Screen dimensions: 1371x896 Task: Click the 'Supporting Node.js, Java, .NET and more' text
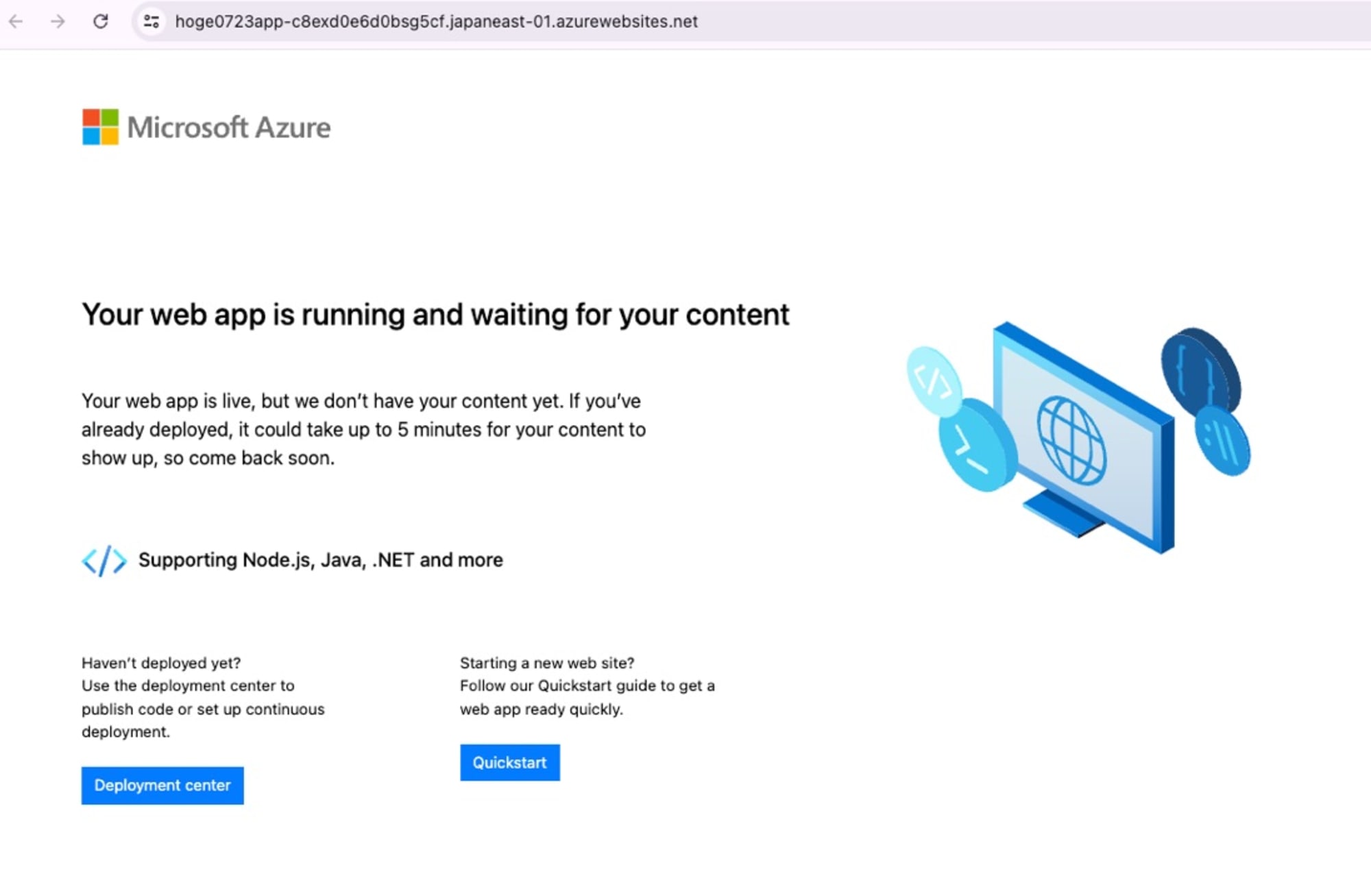pyautogui.click(x=321, y=560)
